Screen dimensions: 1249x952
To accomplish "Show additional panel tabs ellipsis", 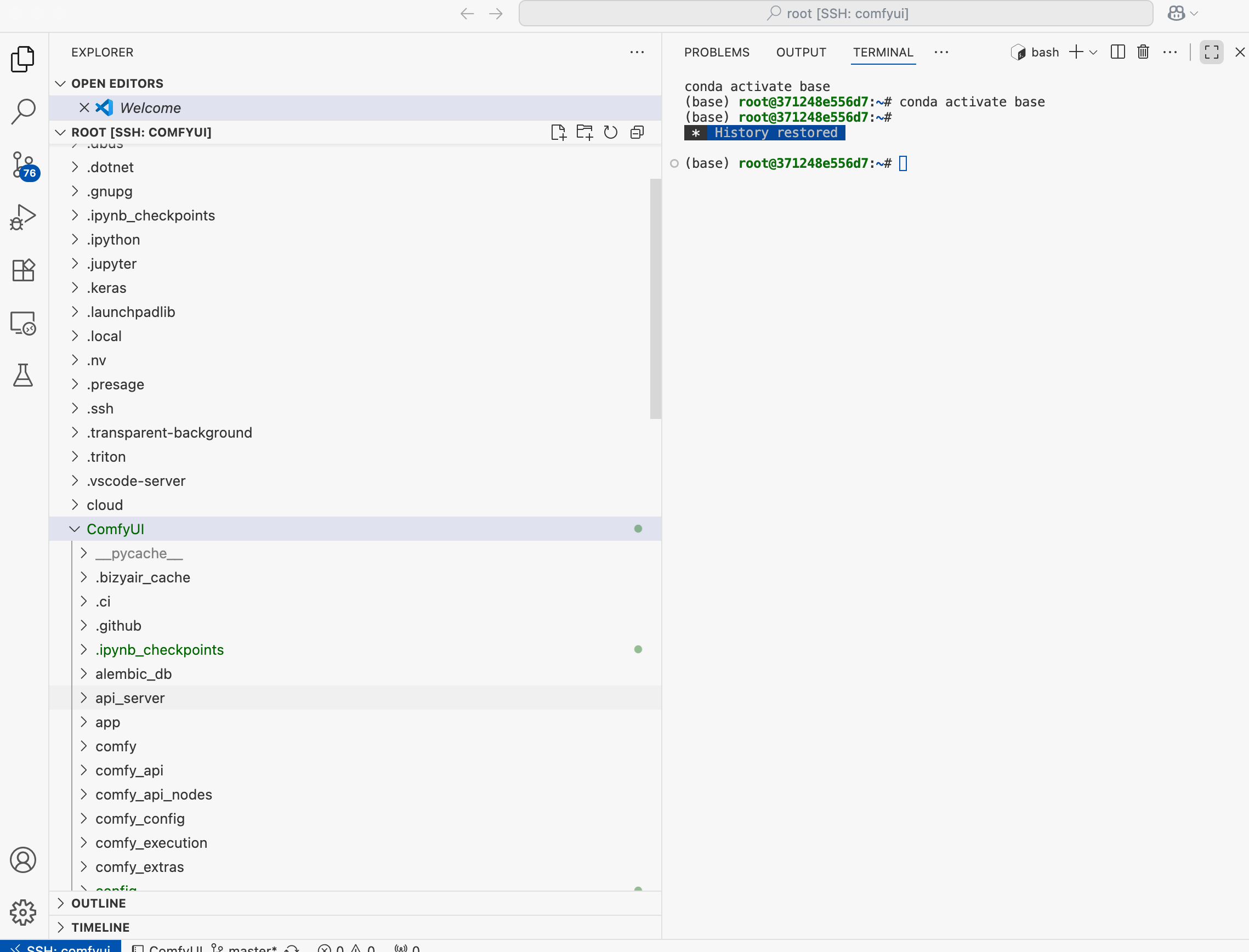I will (x=941, y=52).
